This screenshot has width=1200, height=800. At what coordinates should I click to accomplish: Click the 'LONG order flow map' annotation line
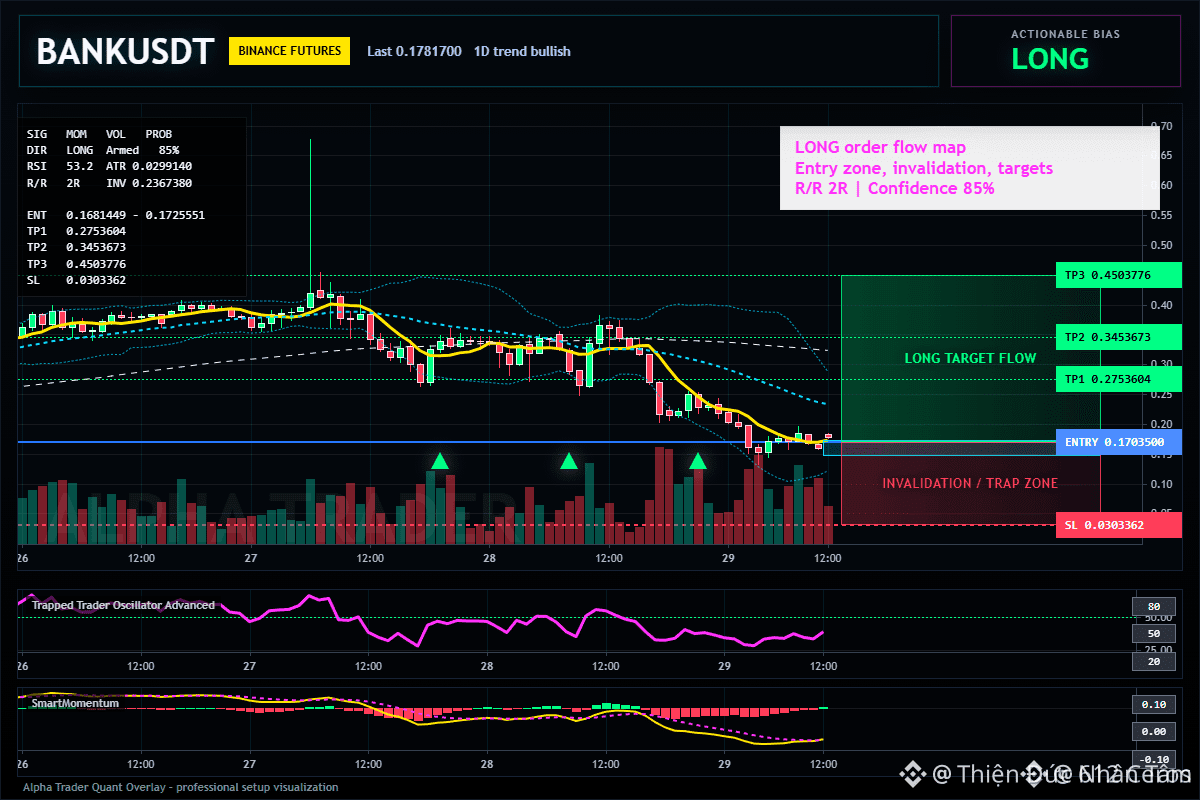pyautogui.click(x=880, y=148)
